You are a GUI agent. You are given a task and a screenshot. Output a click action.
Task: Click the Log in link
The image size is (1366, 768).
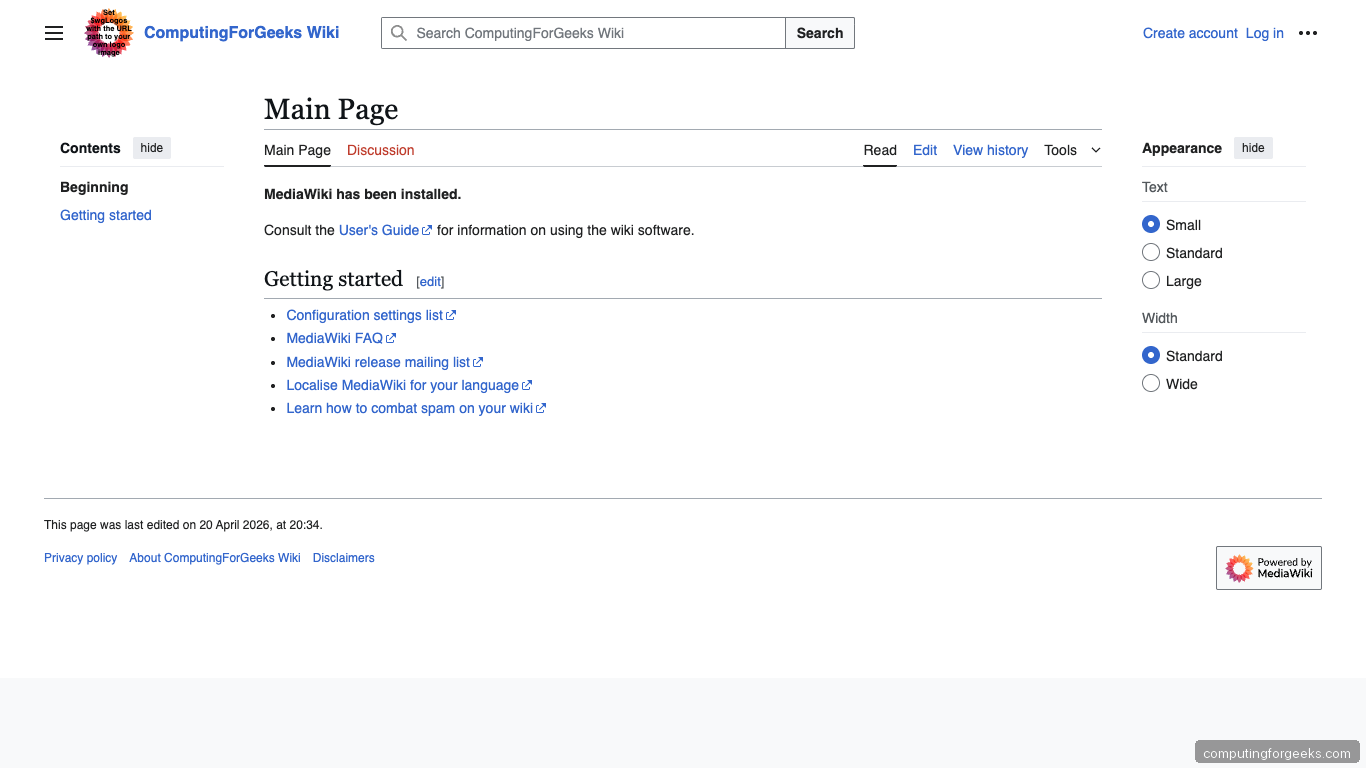pos(1264,33)
